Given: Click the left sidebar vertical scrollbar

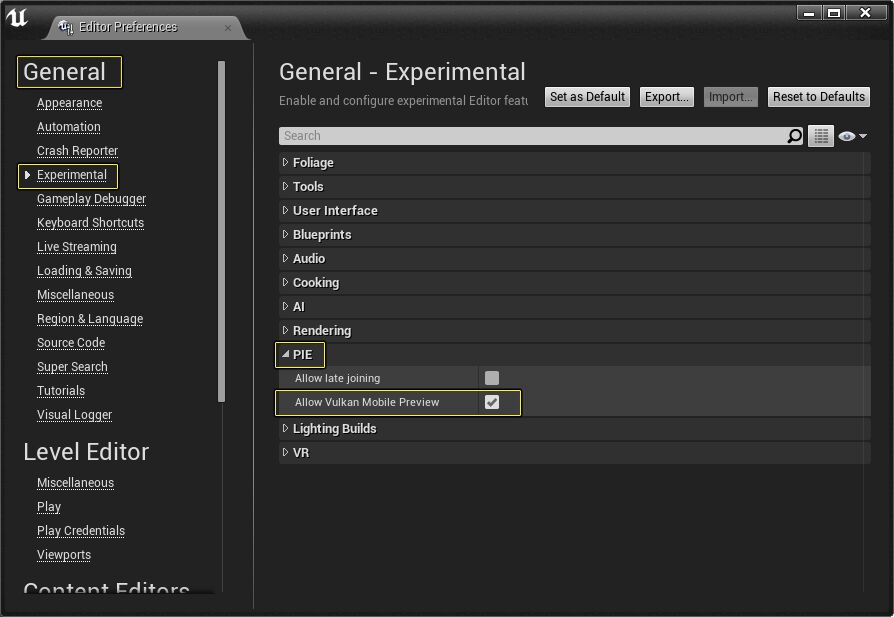Looking at the screenshot, I should (221, 230).
